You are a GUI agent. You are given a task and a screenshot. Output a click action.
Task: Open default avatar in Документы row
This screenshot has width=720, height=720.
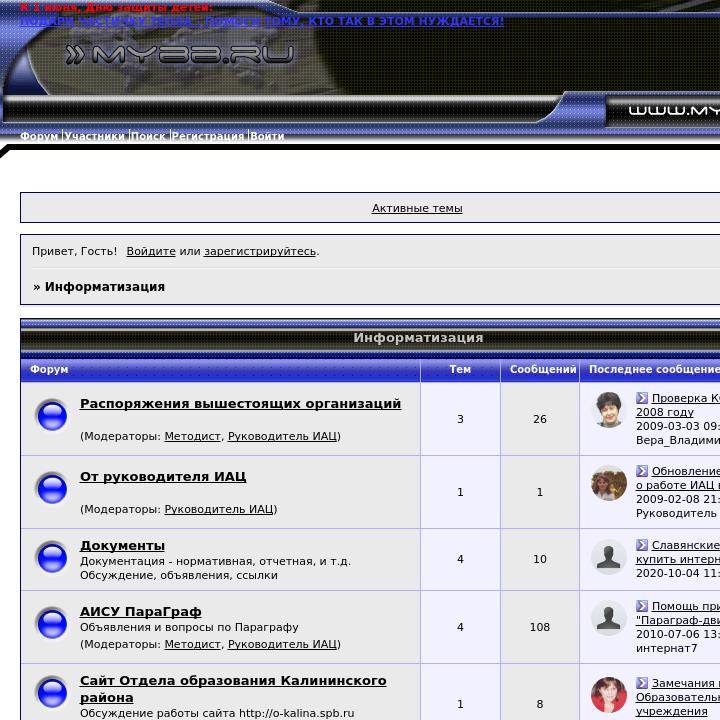pos(608,557)
